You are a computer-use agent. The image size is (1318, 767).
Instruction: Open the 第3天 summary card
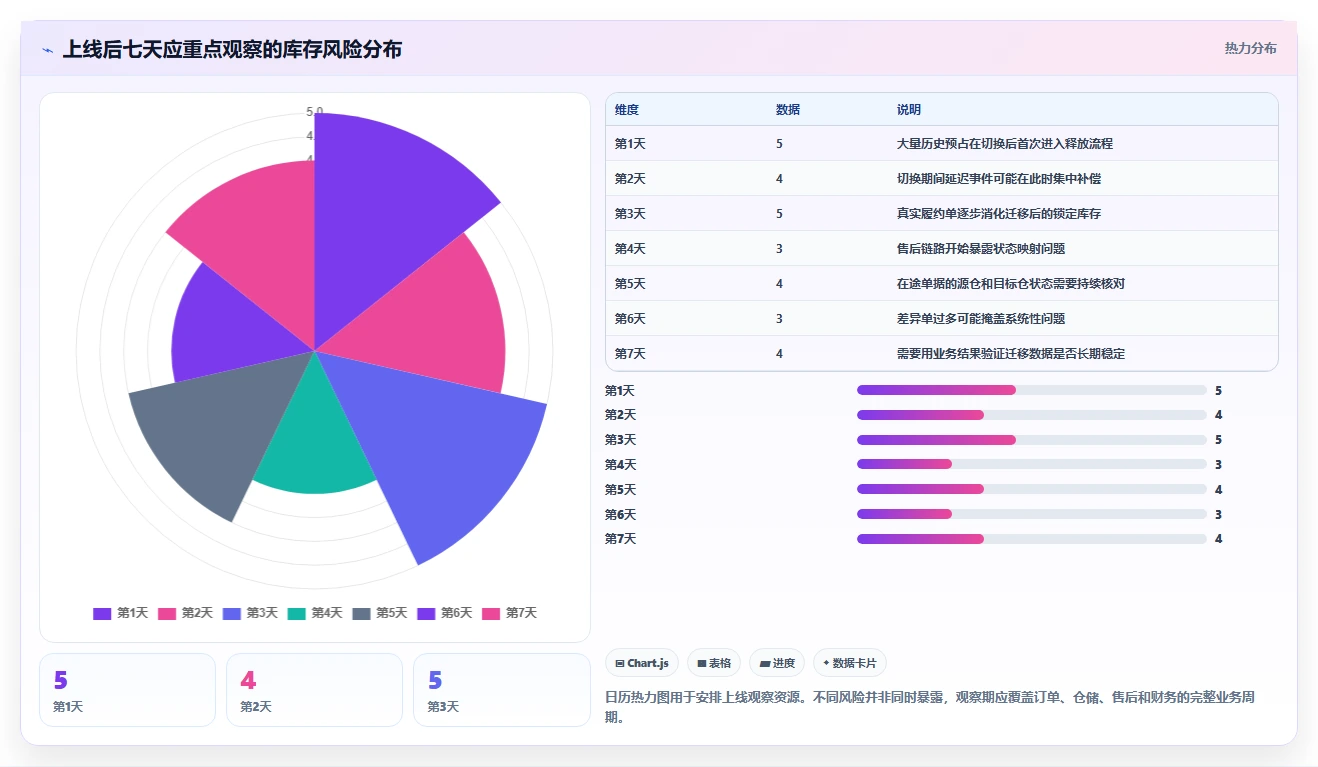[x=502, y=690]
